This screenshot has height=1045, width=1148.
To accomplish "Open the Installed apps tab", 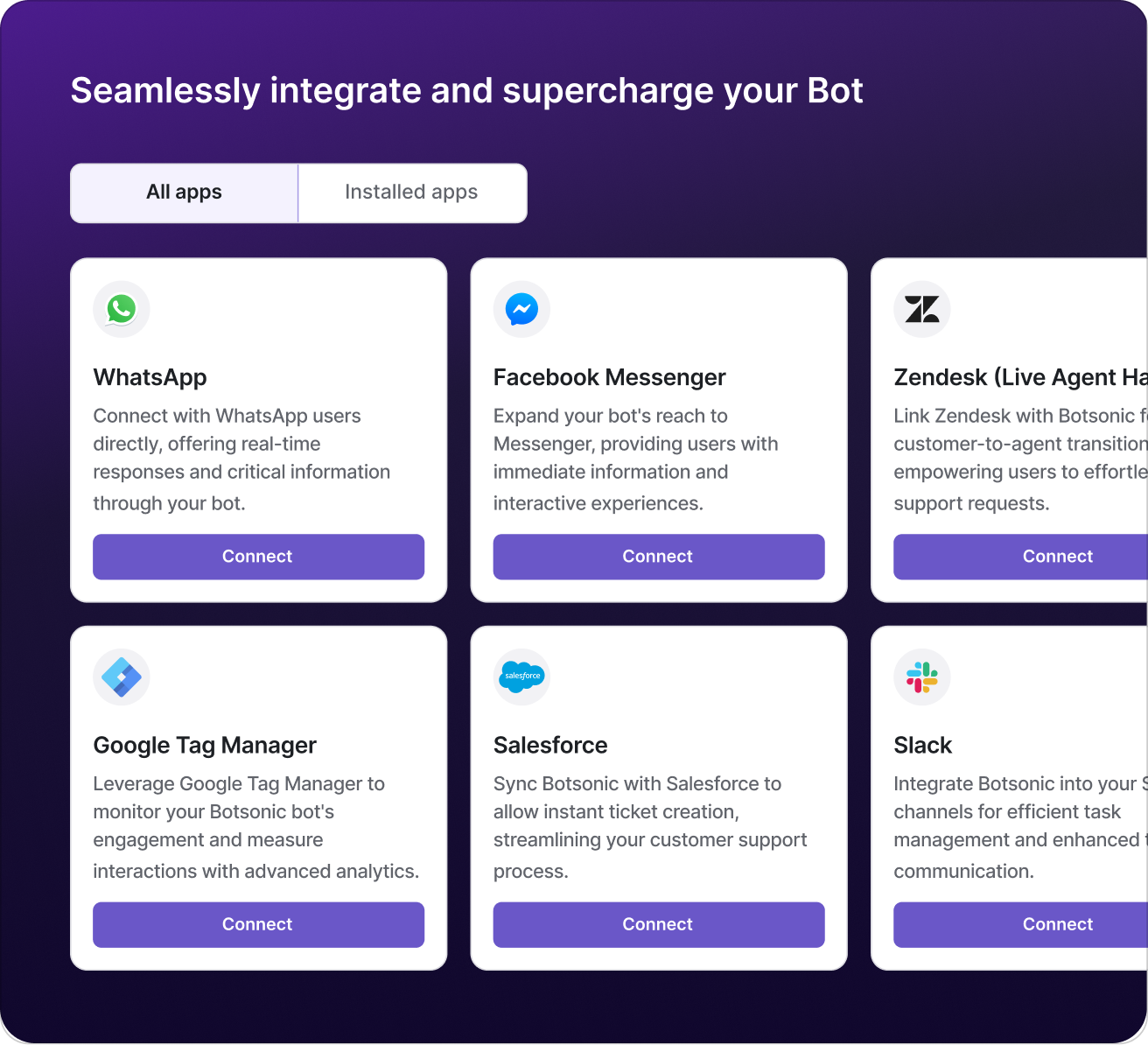I will coord(411,193).
